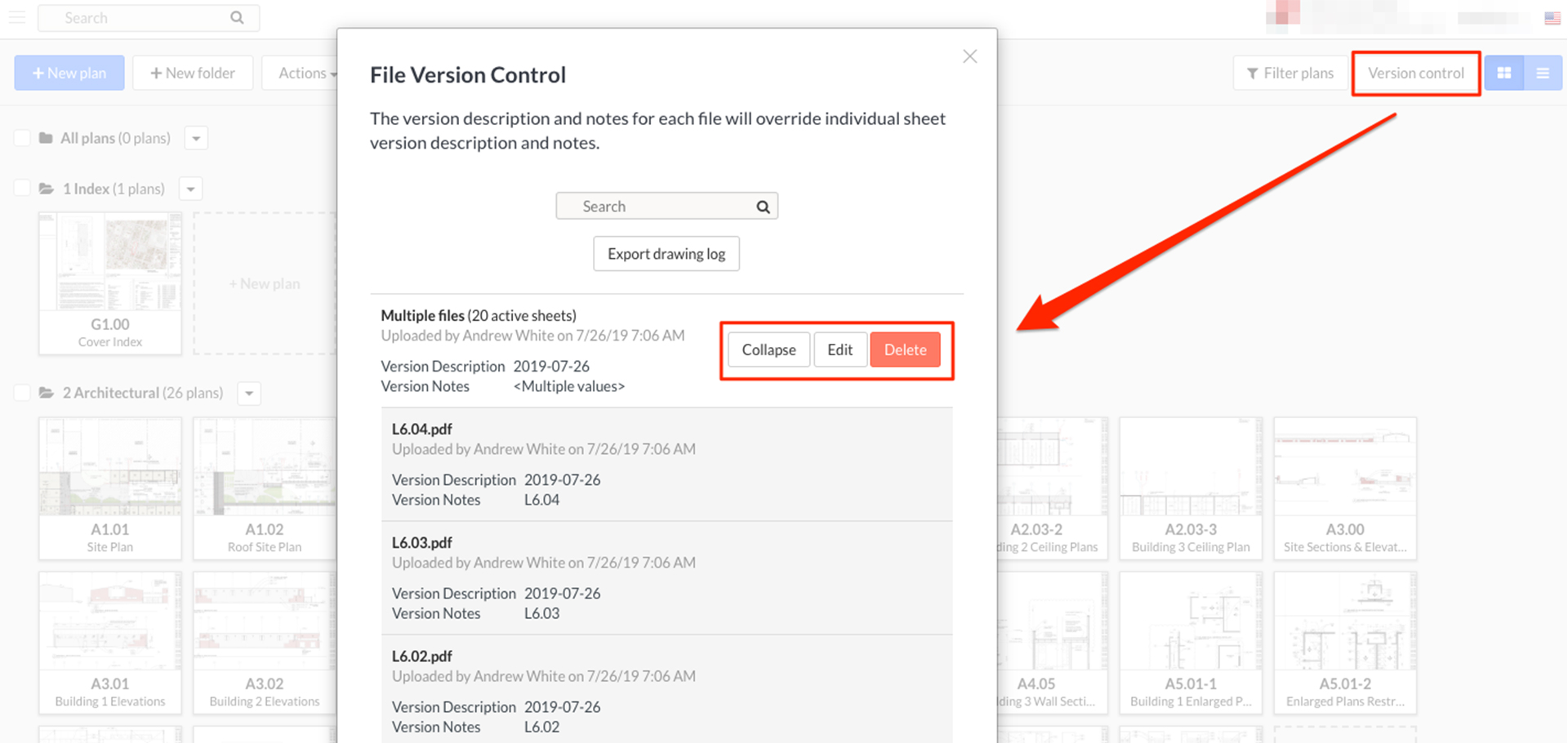Click the 2 Architectural folder icon
The width and height of the screenshot is (1568, 743).
pyautogui.click(x=47, y=393)
